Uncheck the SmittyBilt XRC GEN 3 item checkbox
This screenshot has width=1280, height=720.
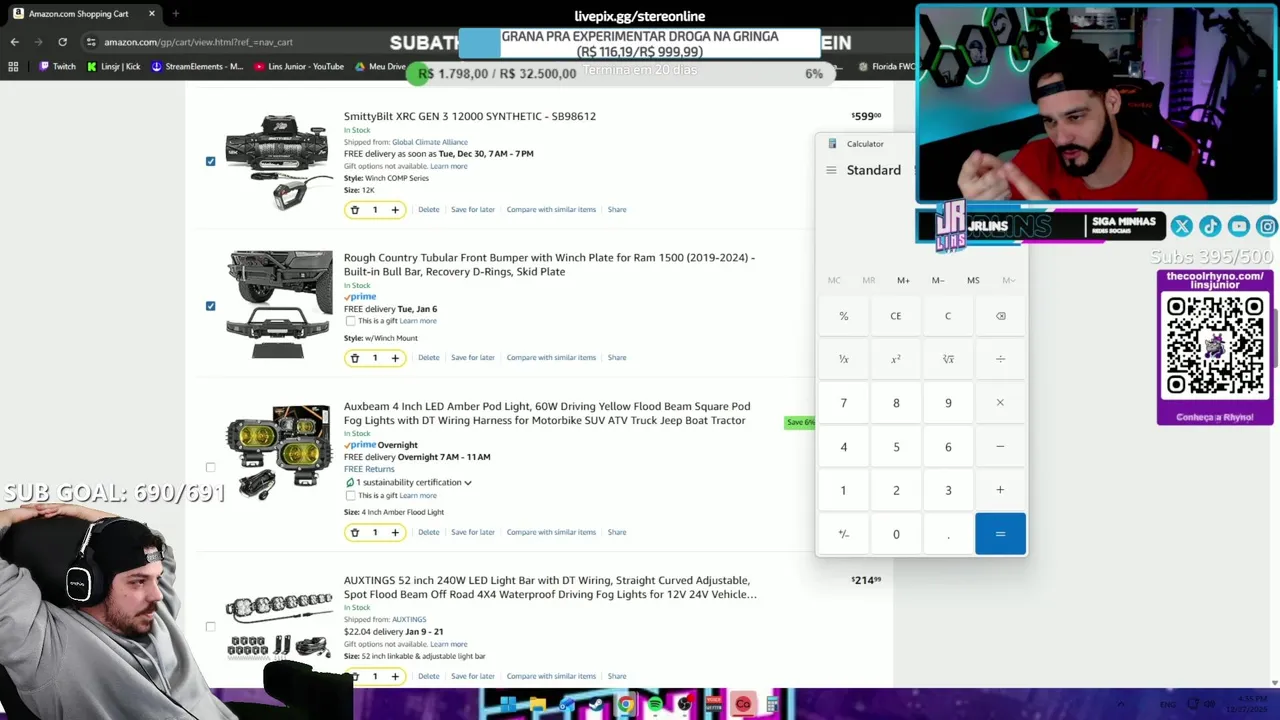210,161
